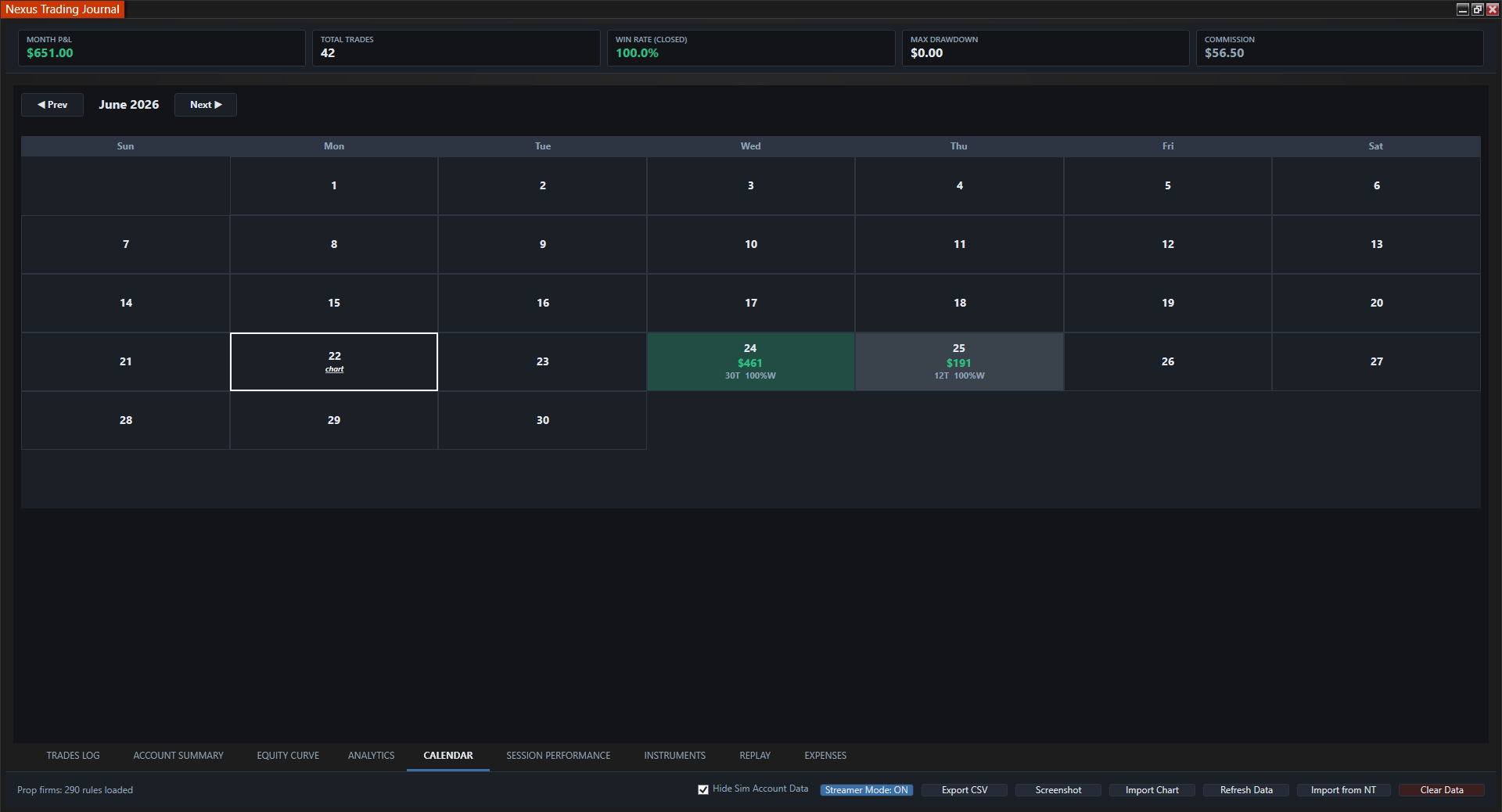Select the Calendar tab
The image size is (1502, 812).
pyautogui.click(x=448, y=756)
